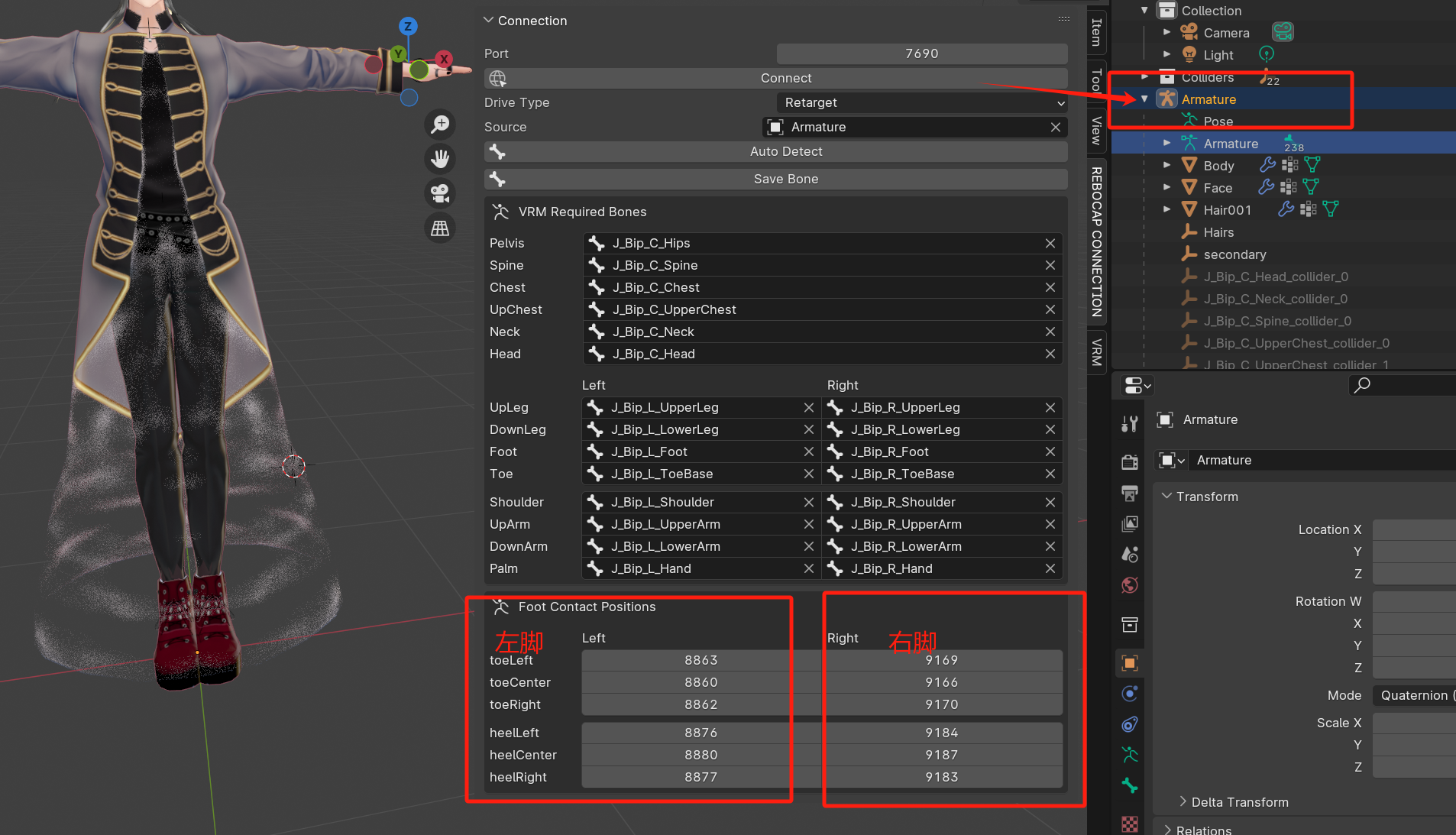
Task: Click the right heelCenter 9187 field
Action: coord(942,755)
